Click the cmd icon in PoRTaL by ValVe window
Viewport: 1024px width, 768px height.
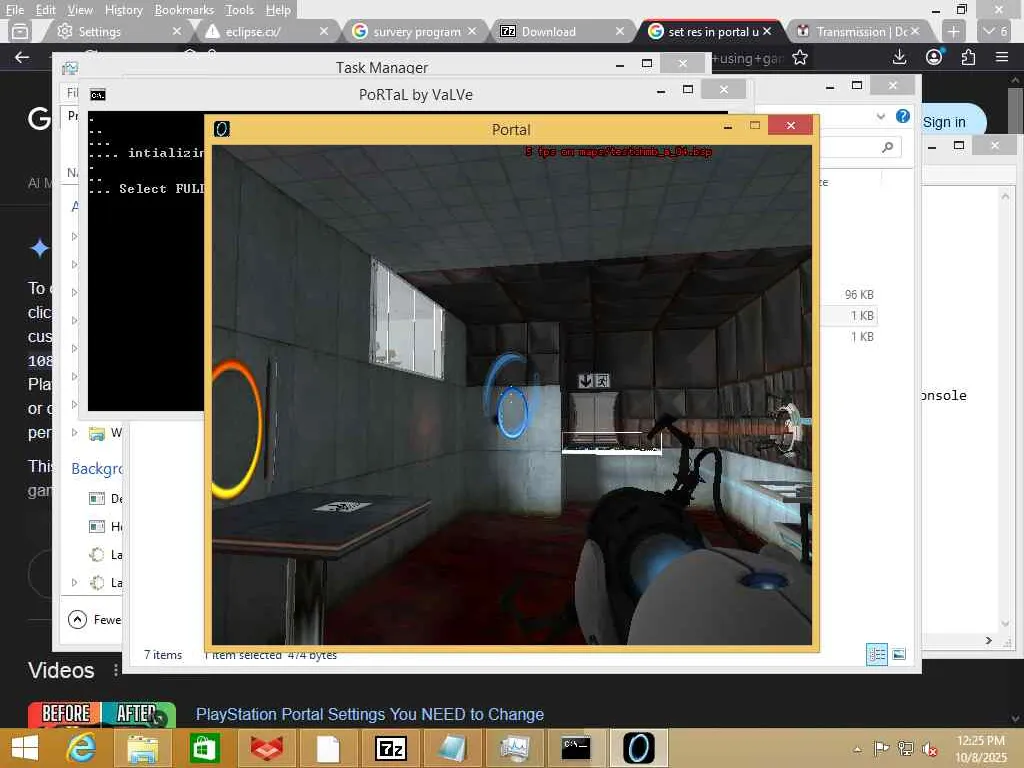pos(97,95)
